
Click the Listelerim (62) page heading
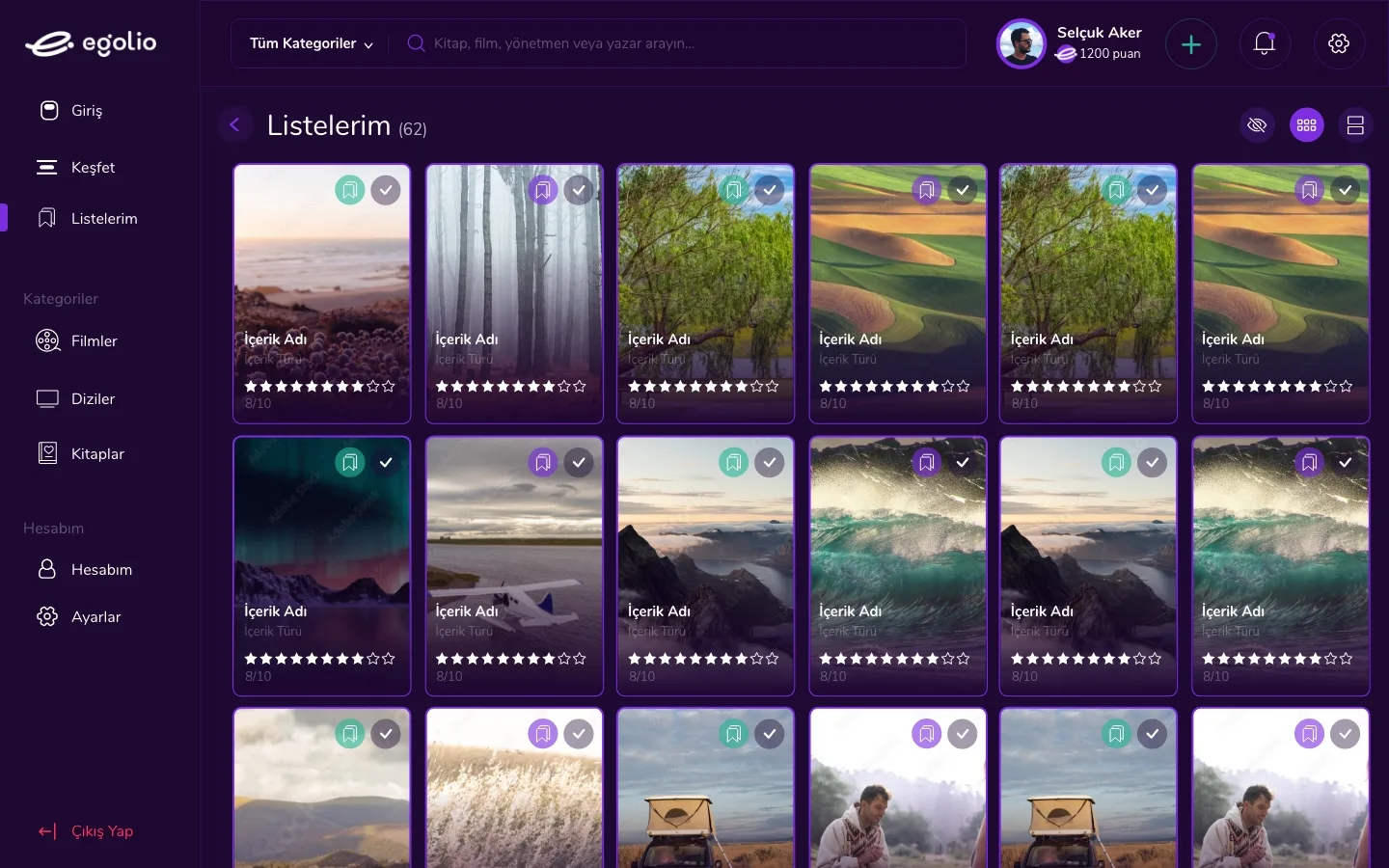346,125
